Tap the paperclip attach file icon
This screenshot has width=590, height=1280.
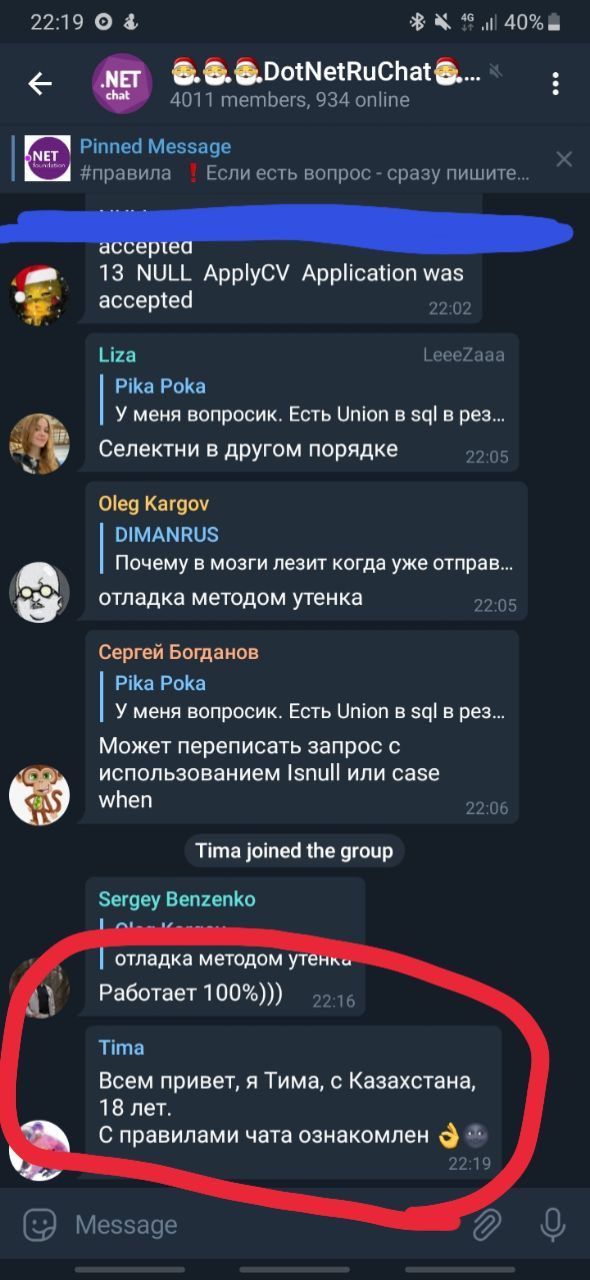pos(486,1224)
